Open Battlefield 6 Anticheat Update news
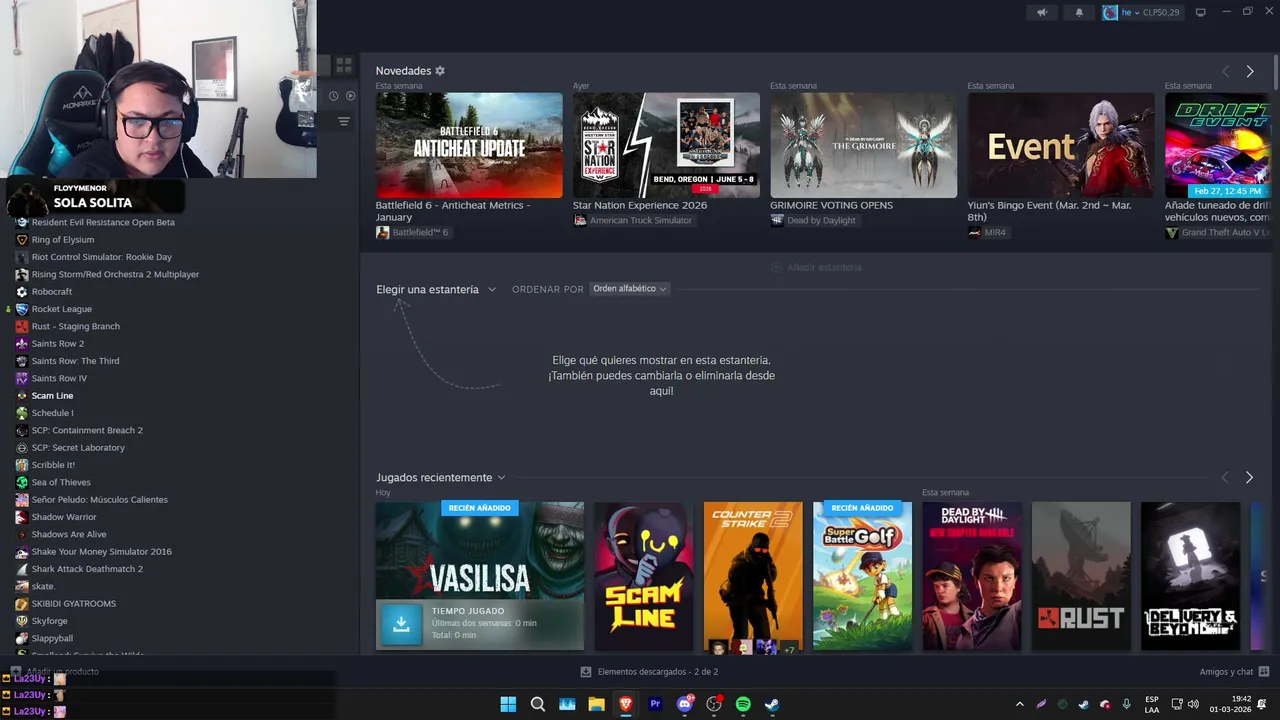 coord(469,145)
